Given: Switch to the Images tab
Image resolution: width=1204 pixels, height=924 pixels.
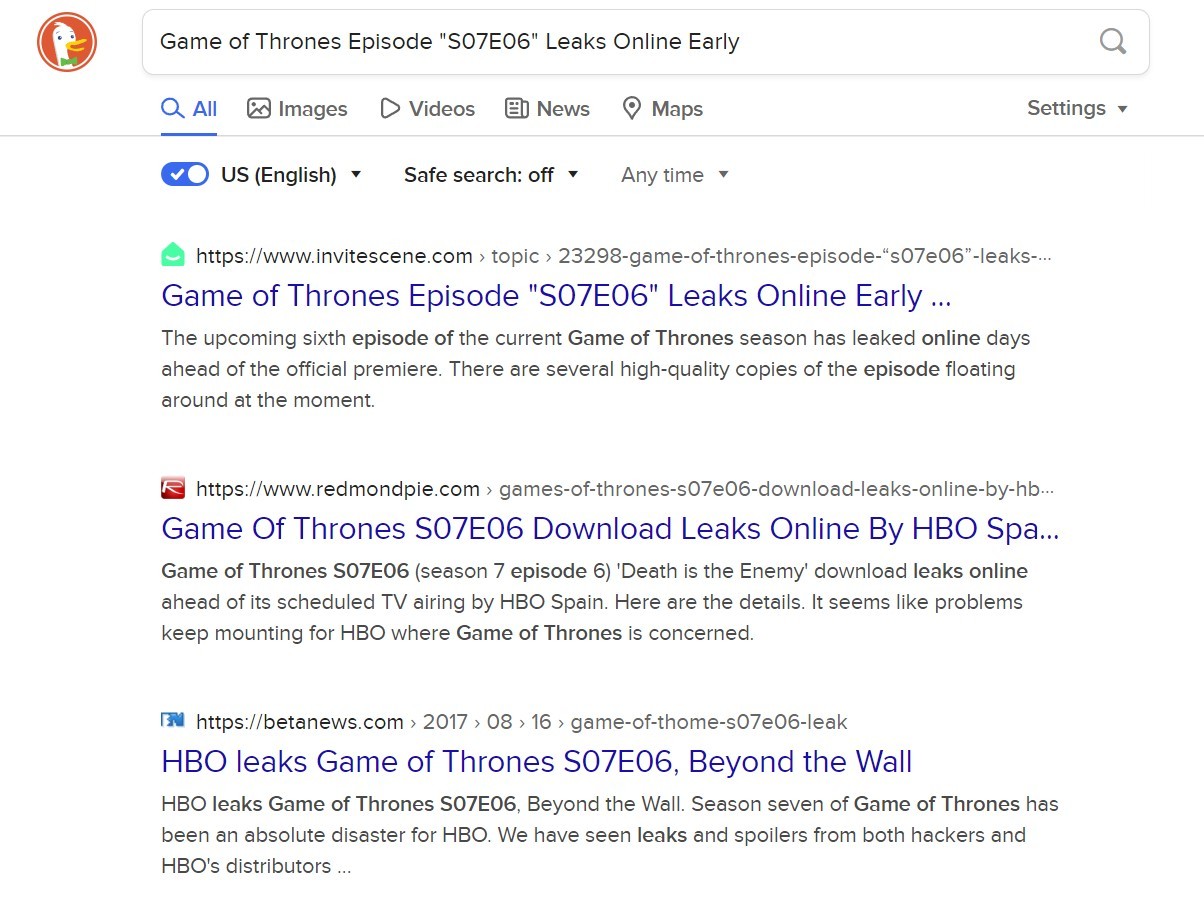Looking at the screenshot, I should pyautogui.click(x=297, y=109).
